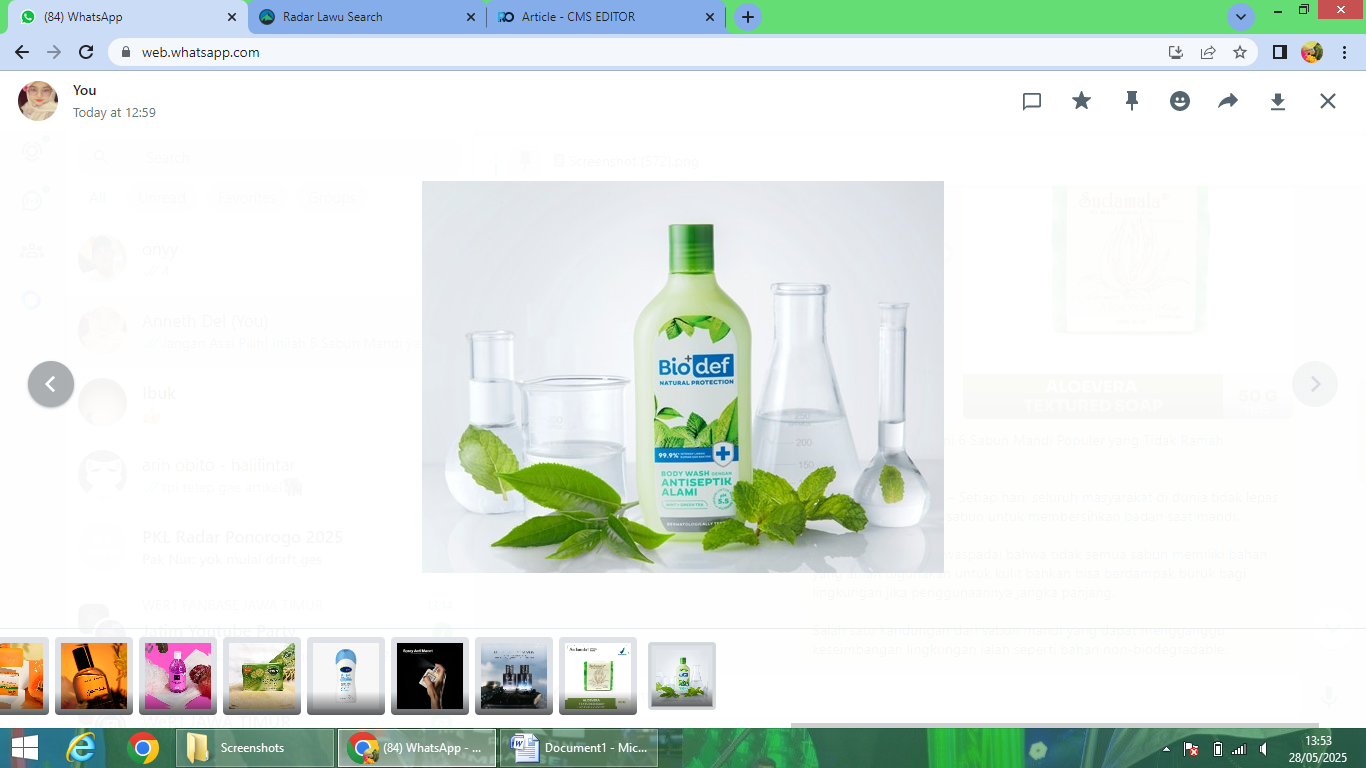
Task: Open the Screenshots folder taskbar item
Action: (255, 748)
